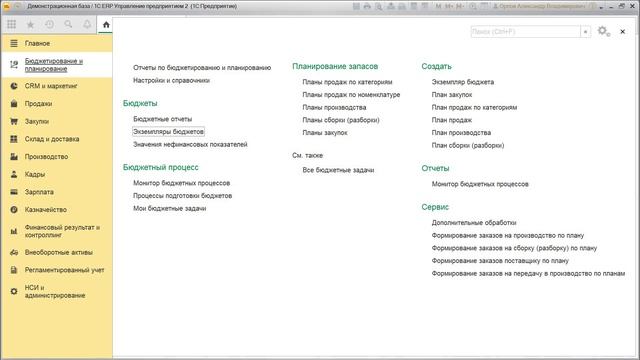Open Монитор бюджетных процессов under Отчеты
This screenshot has height=360, width=640.
(x=480, y=184)
